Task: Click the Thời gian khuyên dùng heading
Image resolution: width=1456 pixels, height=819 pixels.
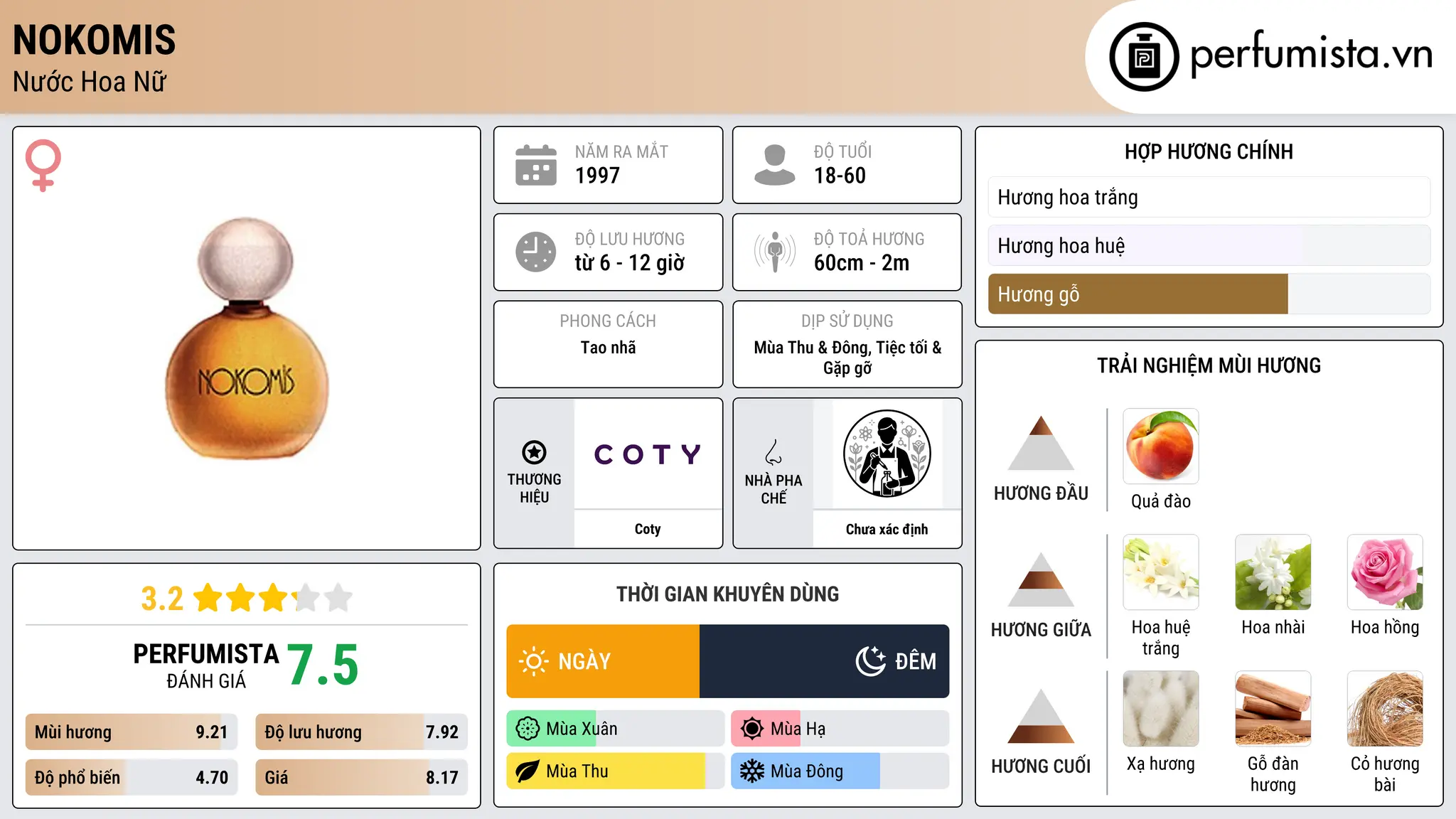Action: [x=727, y=594]
